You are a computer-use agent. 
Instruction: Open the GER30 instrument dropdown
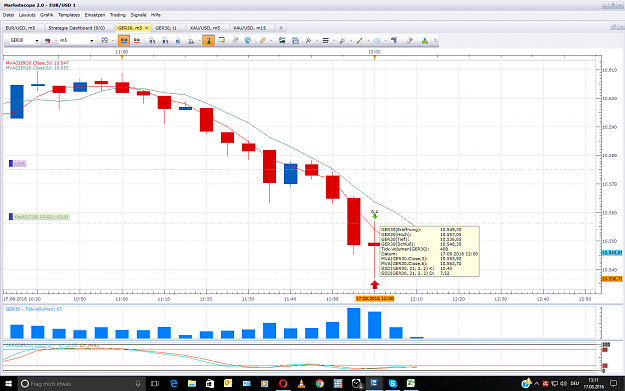tap(37, 41)
